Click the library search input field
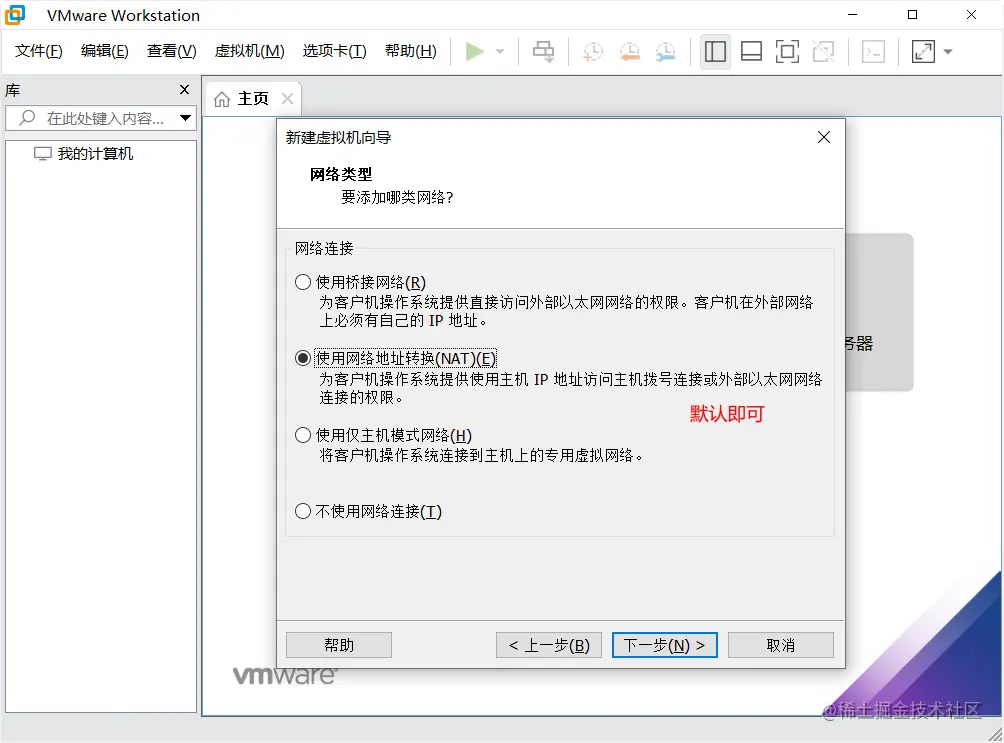The height and width of the screenshot is (743, 1004). (101, 118)
